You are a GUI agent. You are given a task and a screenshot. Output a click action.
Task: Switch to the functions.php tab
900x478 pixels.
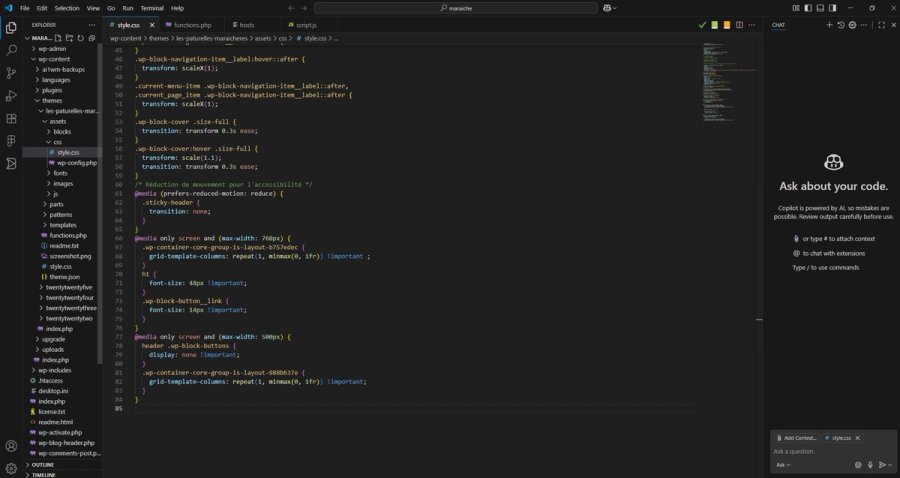[192, 25]
